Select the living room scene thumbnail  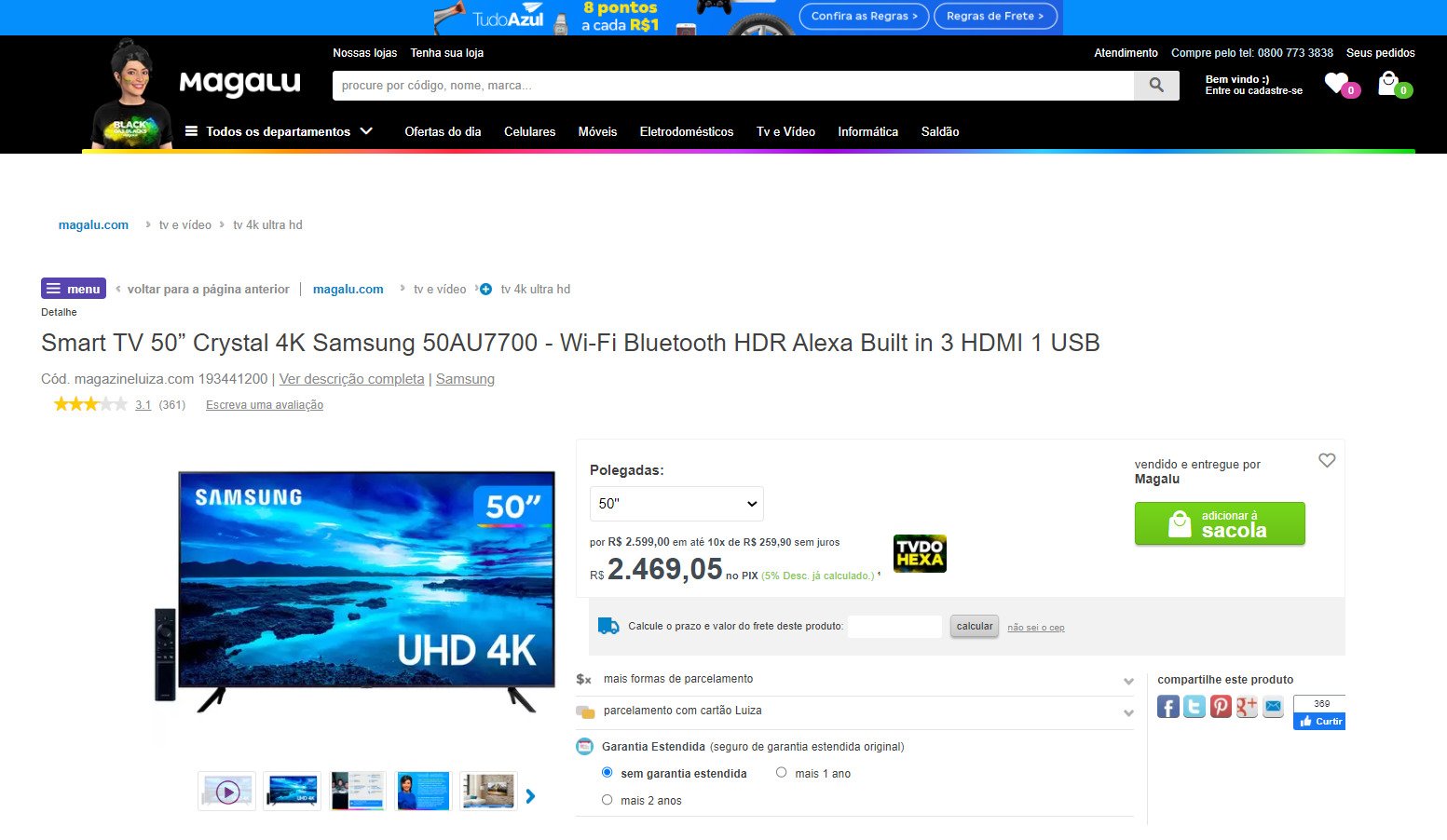pyautogui.click(x=488, y=791)
